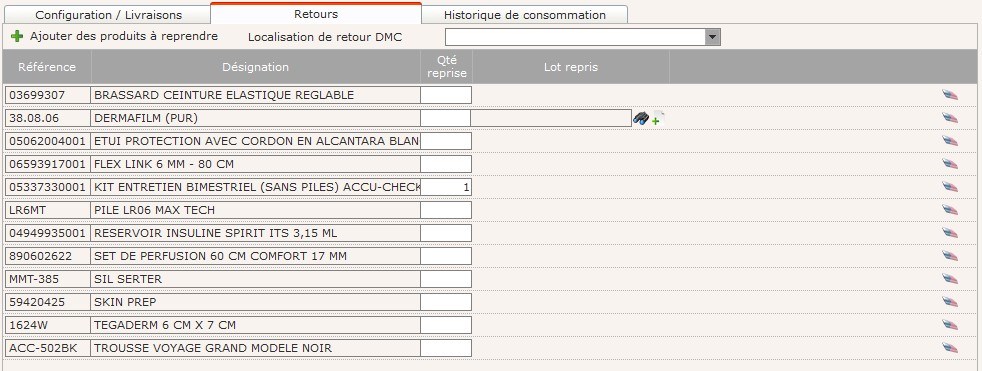Click the add-document icon beside DERMAFILM lot
This screenshot has height=371, width=982.
coord(657,118)
